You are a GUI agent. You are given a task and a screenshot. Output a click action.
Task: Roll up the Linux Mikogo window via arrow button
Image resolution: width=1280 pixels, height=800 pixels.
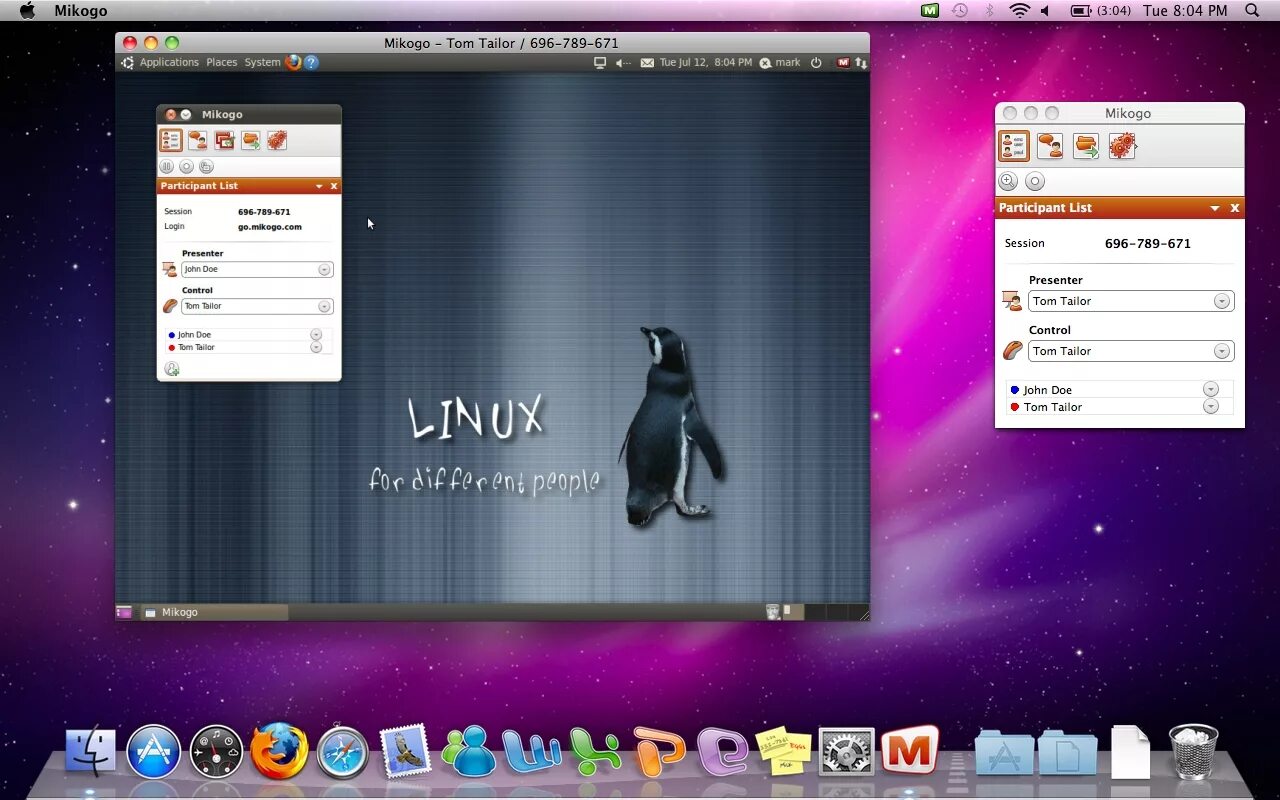(186, 115)
